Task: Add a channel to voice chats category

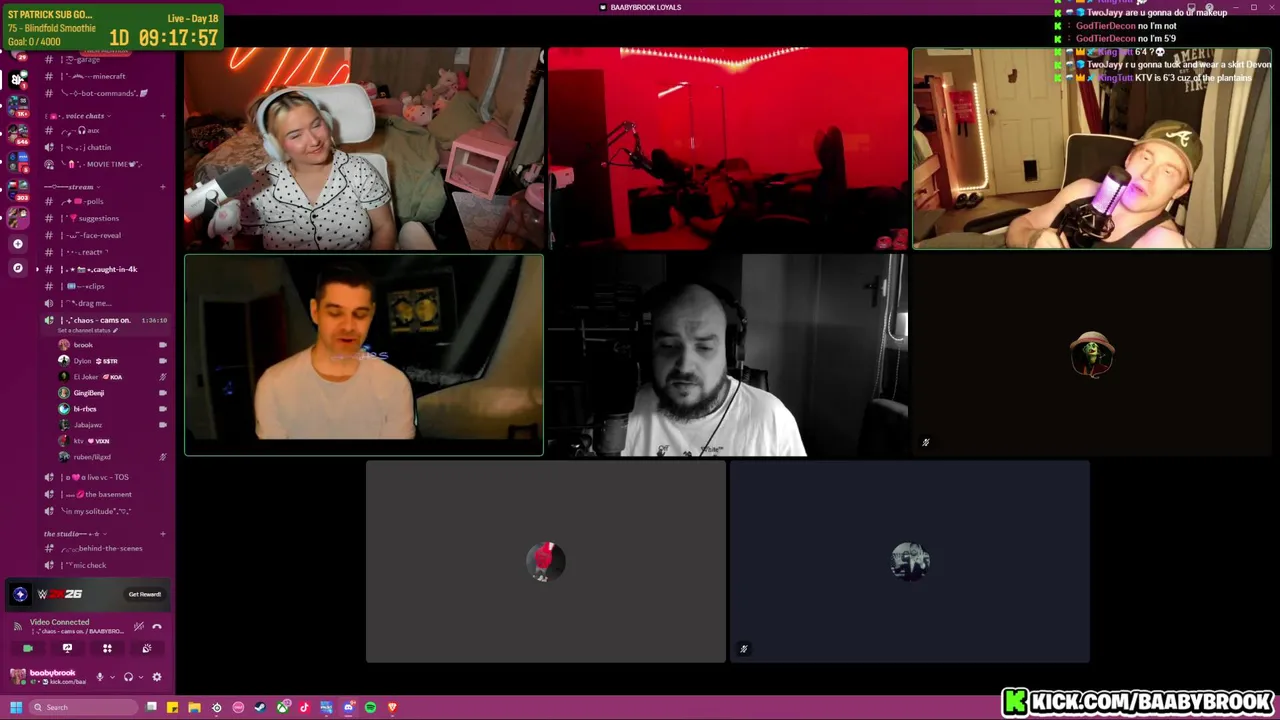Action: [x=162, y=116]
